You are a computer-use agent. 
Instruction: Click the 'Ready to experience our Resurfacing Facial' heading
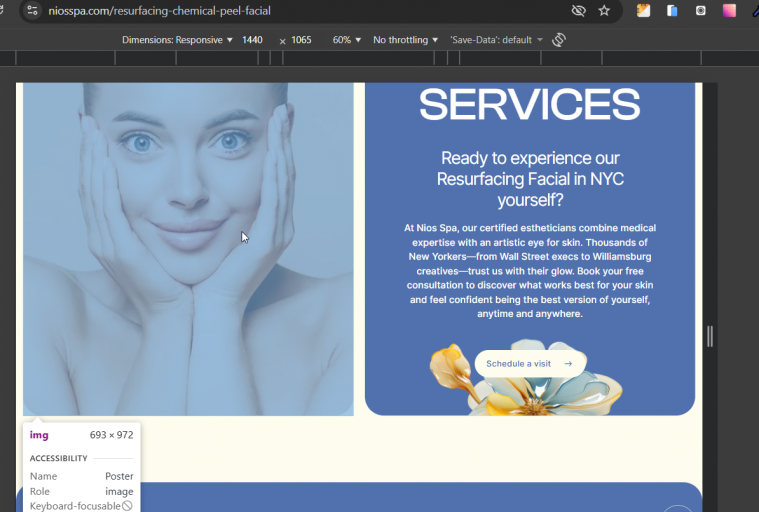point(530,179)
